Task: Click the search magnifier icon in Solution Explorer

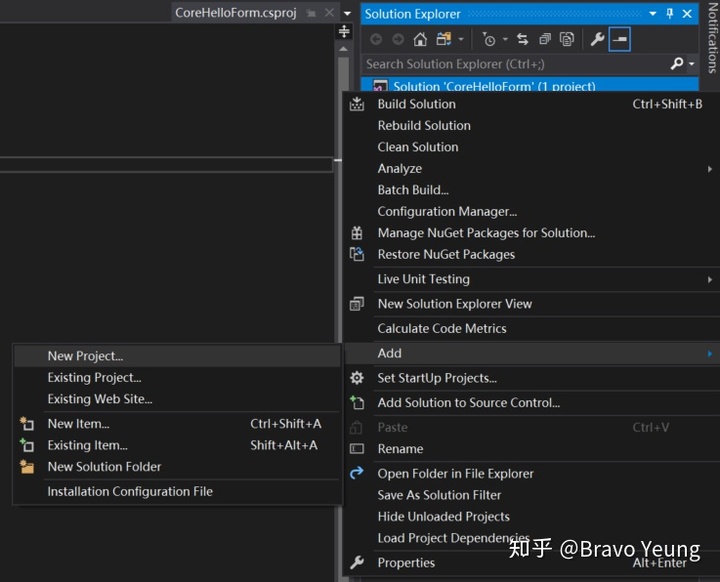Action: (677, 63)
